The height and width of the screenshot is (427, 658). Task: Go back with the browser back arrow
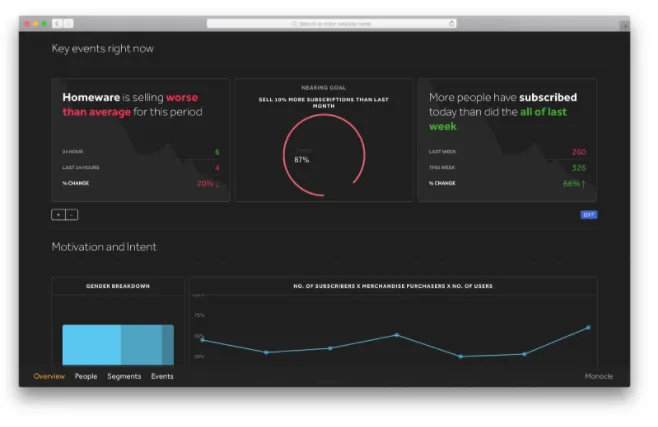(57, 23)
